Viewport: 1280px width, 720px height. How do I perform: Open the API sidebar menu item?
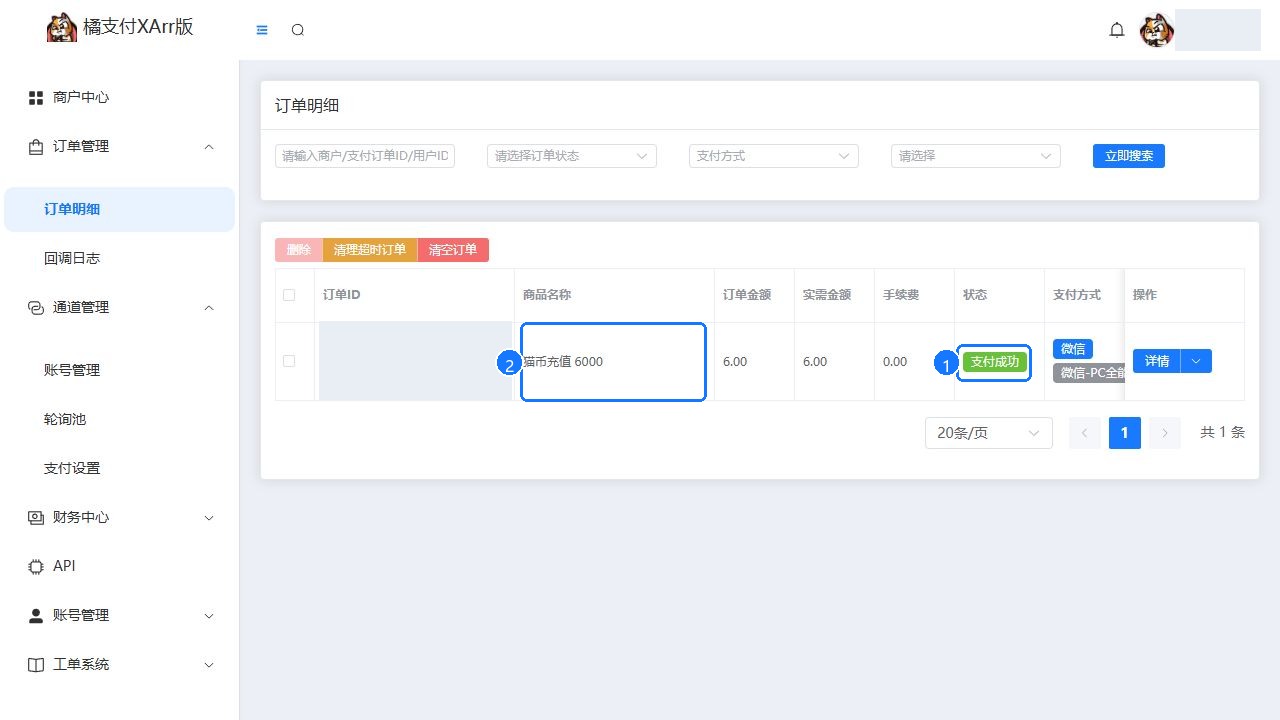pos(119,566)
